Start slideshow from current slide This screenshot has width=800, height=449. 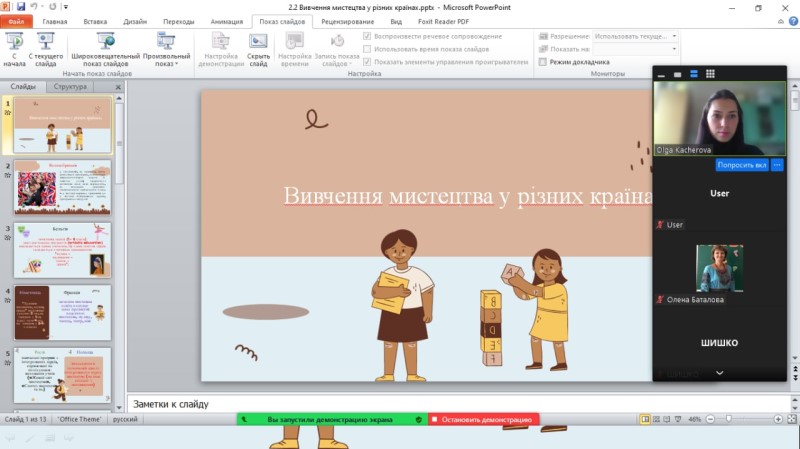tap(44, 48)
